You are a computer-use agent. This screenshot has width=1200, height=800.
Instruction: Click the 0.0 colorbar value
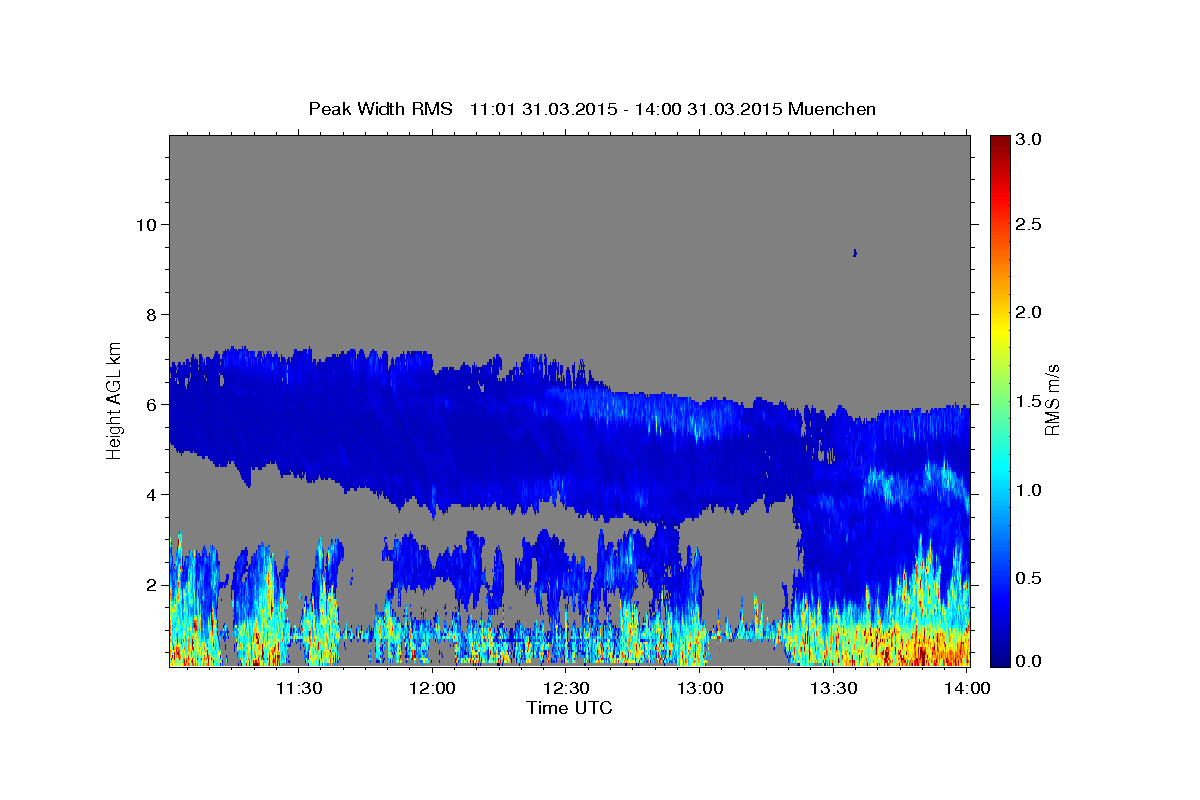click(1030, 661)
